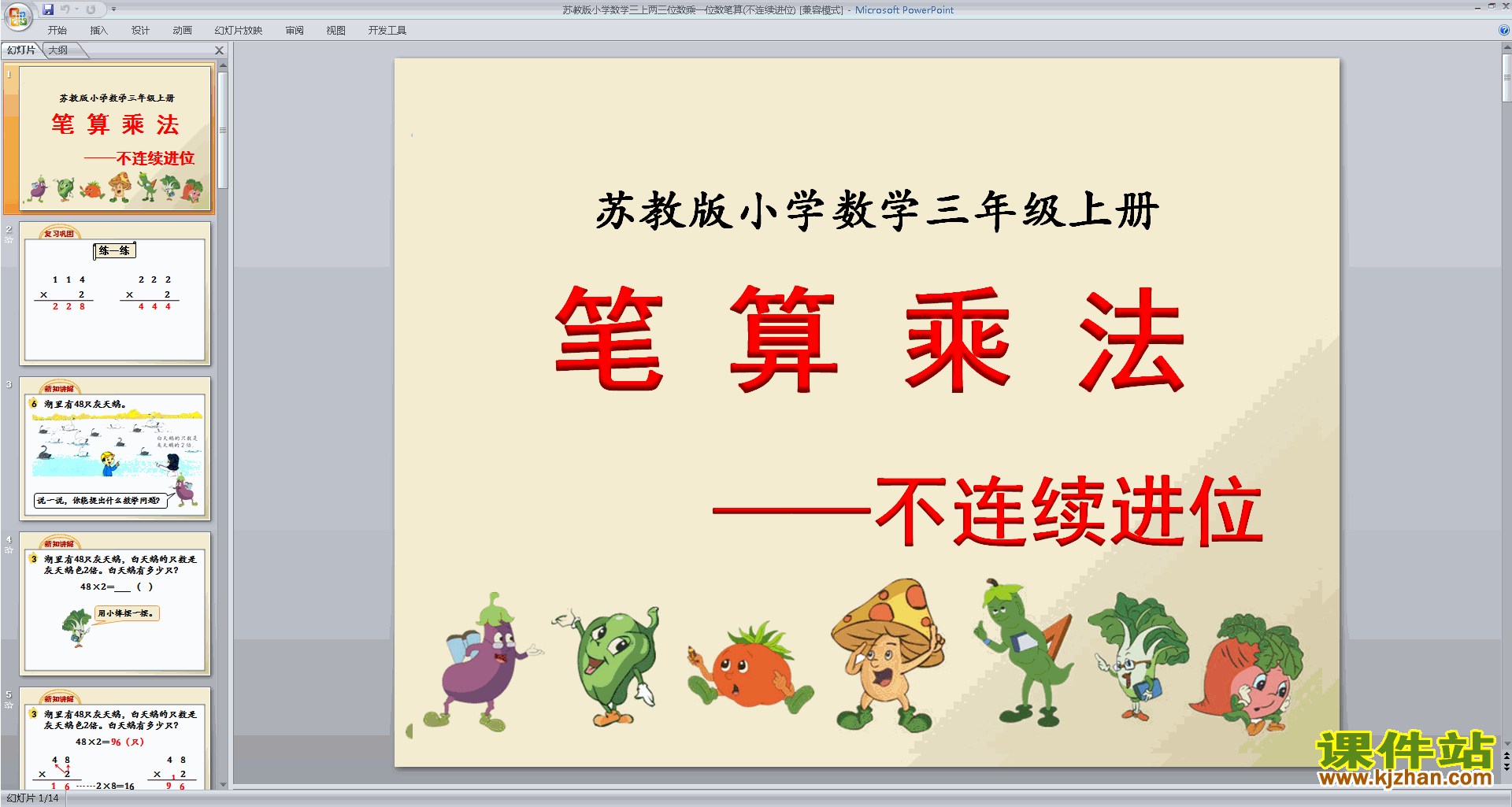Select slide 2 thumbnail 练一练
The width and height of the screenshot is (1512, 807).
[x=115, y=294]
